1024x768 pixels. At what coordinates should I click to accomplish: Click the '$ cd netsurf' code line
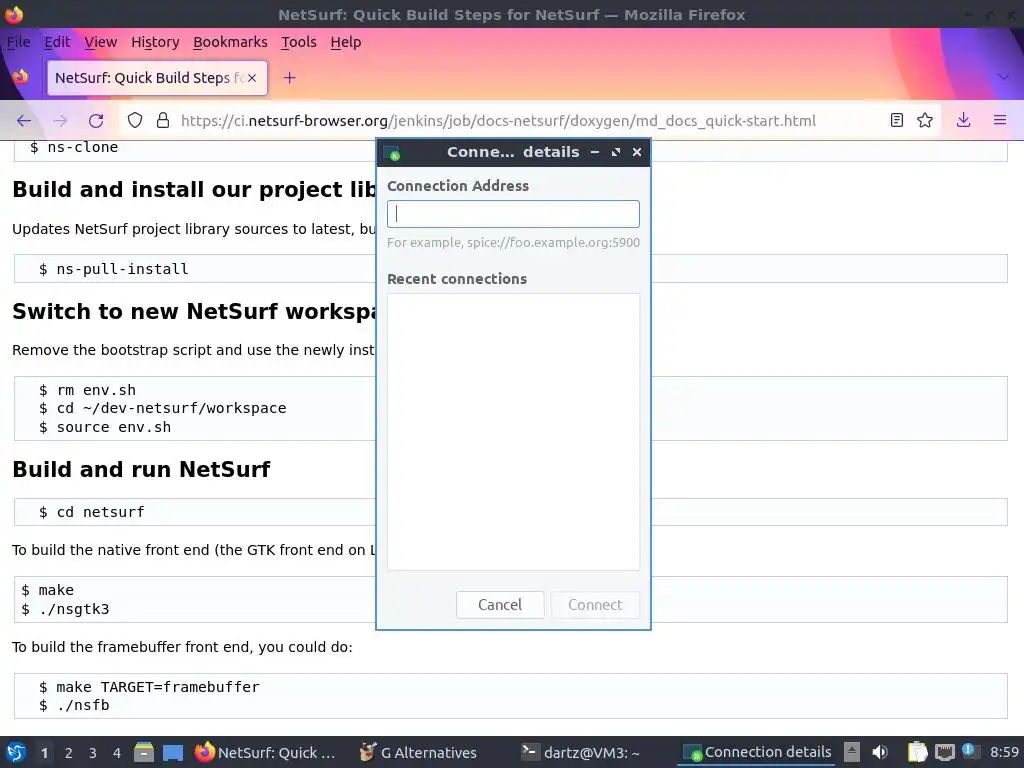[x=91, y=512]
